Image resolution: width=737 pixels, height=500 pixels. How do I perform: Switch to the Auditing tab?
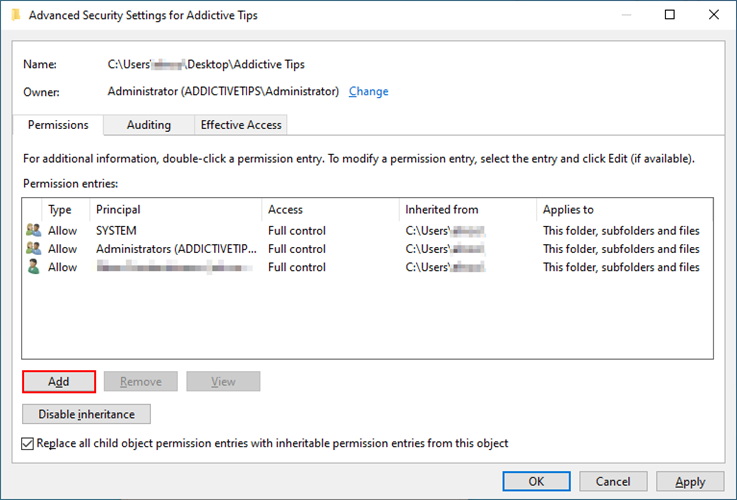point(149,125)
